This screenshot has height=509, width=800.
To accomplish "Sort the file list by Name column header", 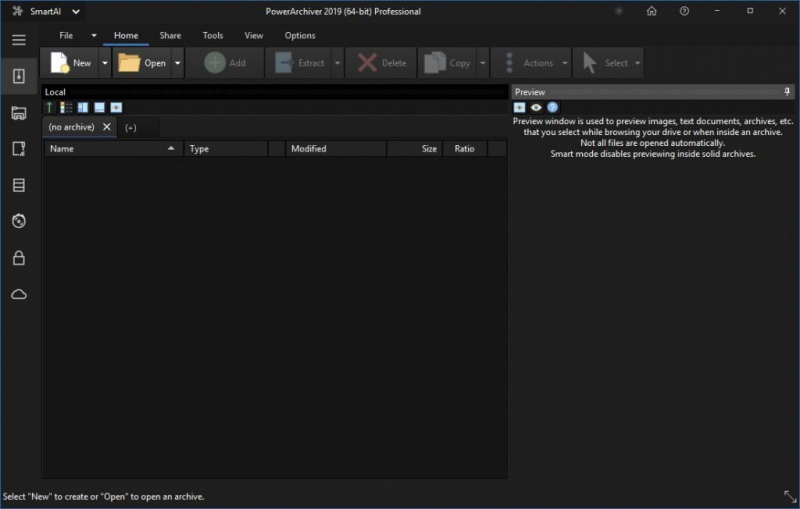I will point(112,149).
